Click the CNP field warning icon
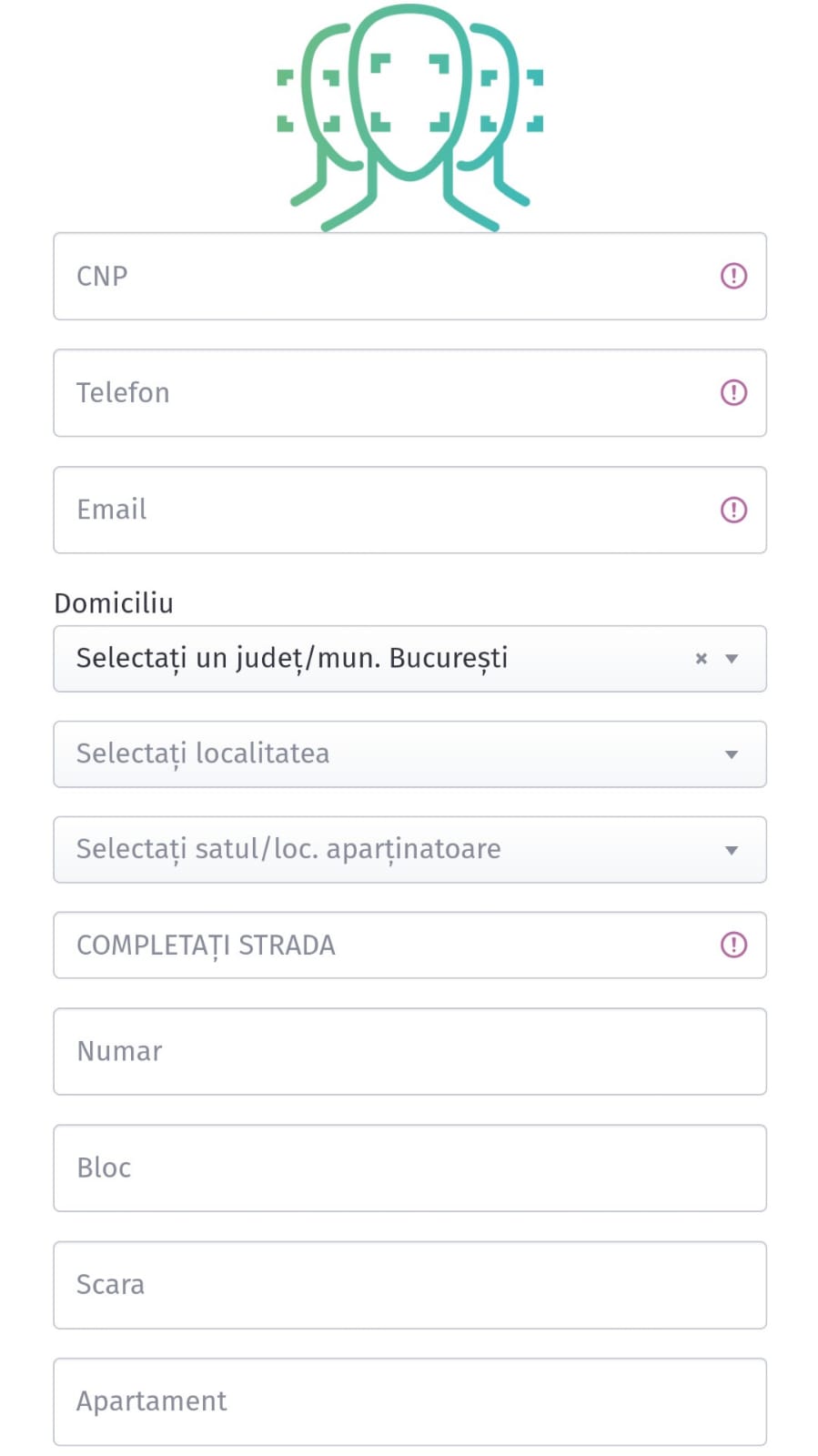Screen dimensions: 818x1456 click(x=733, y=276)
